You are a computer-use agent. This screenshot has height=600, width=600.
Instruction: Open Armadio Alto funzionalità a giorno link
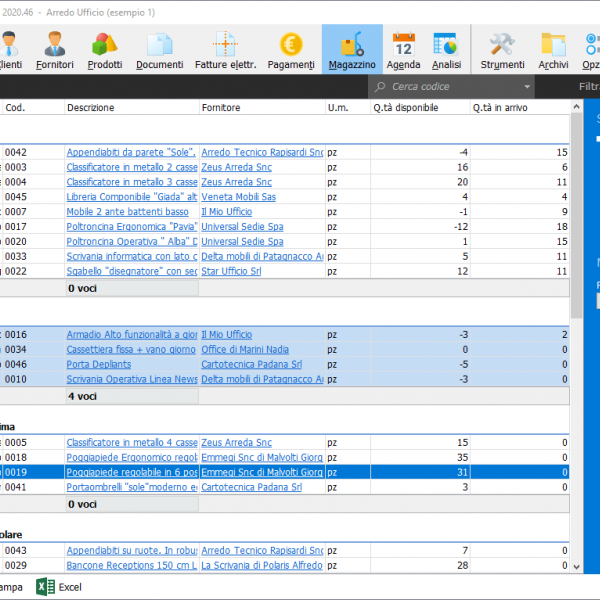pyautogui.click(x=132, y=335)
